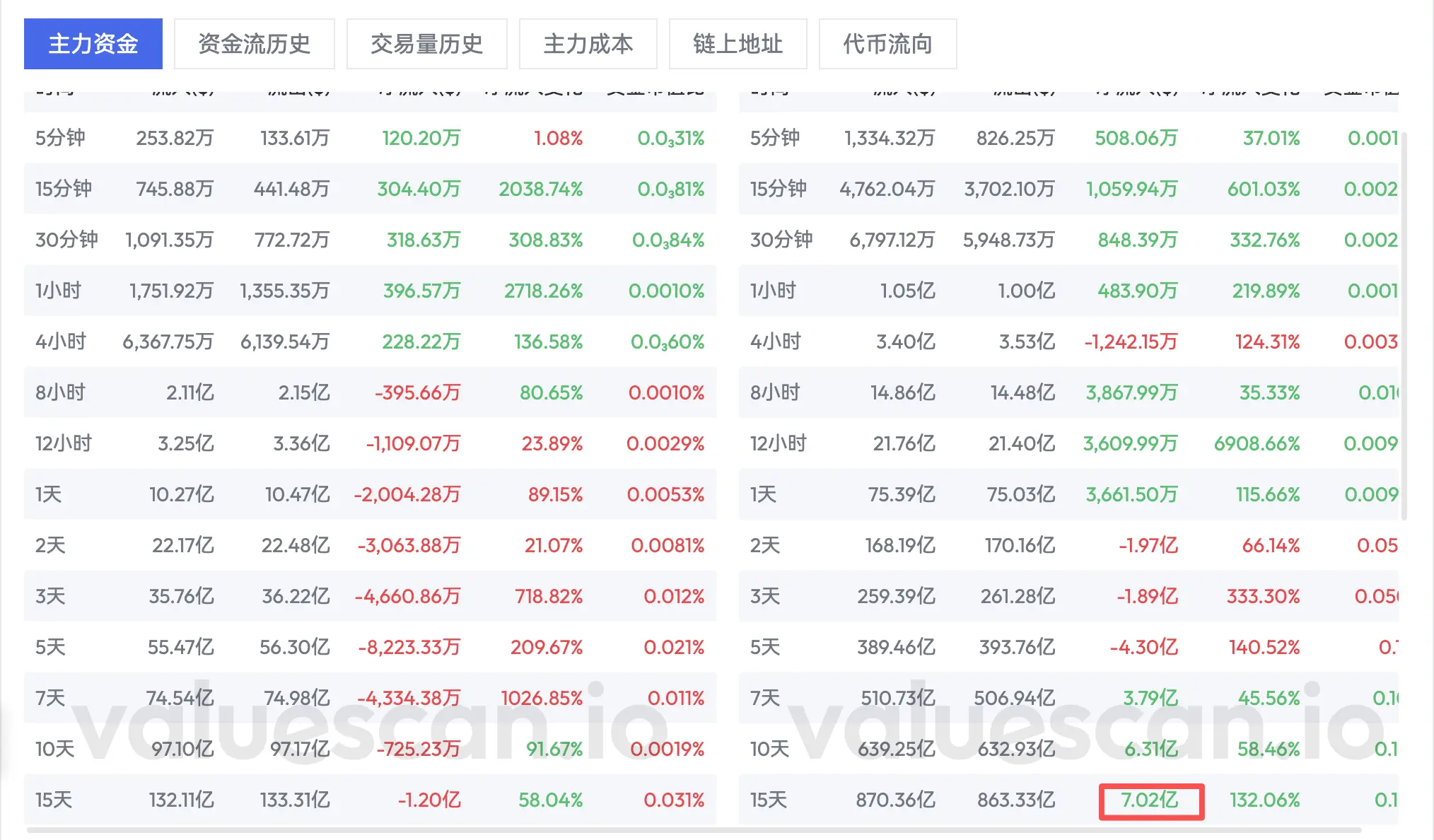Click the 132.11亿 value in 15天 row
Viewport: 1434px width, 840px height.
181,800
